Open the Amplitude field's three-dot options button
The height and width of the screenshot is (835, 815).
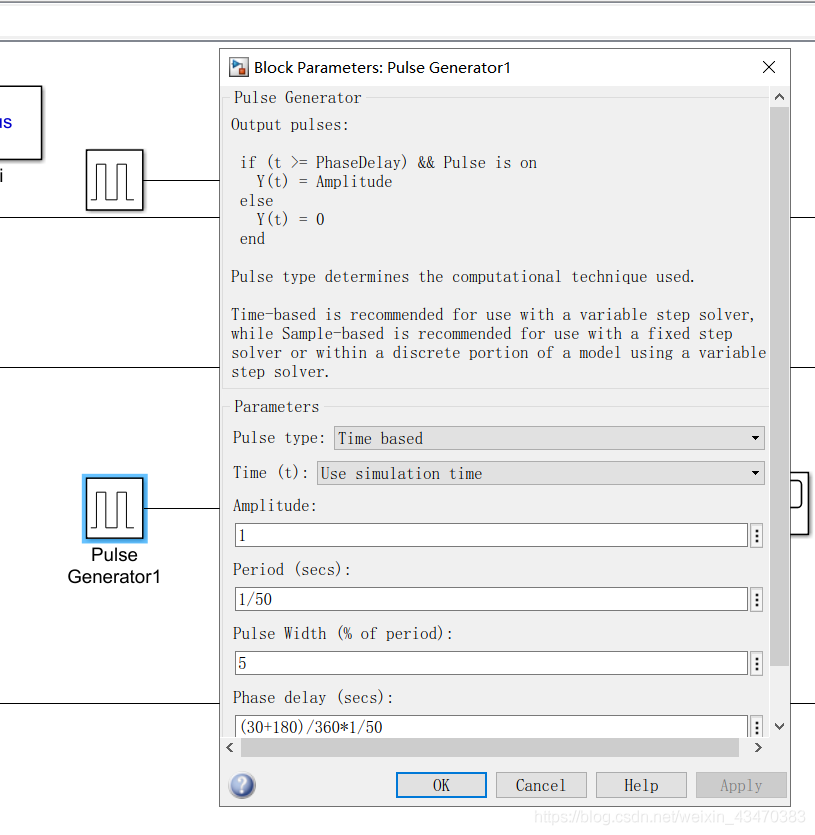coord(756,535)
